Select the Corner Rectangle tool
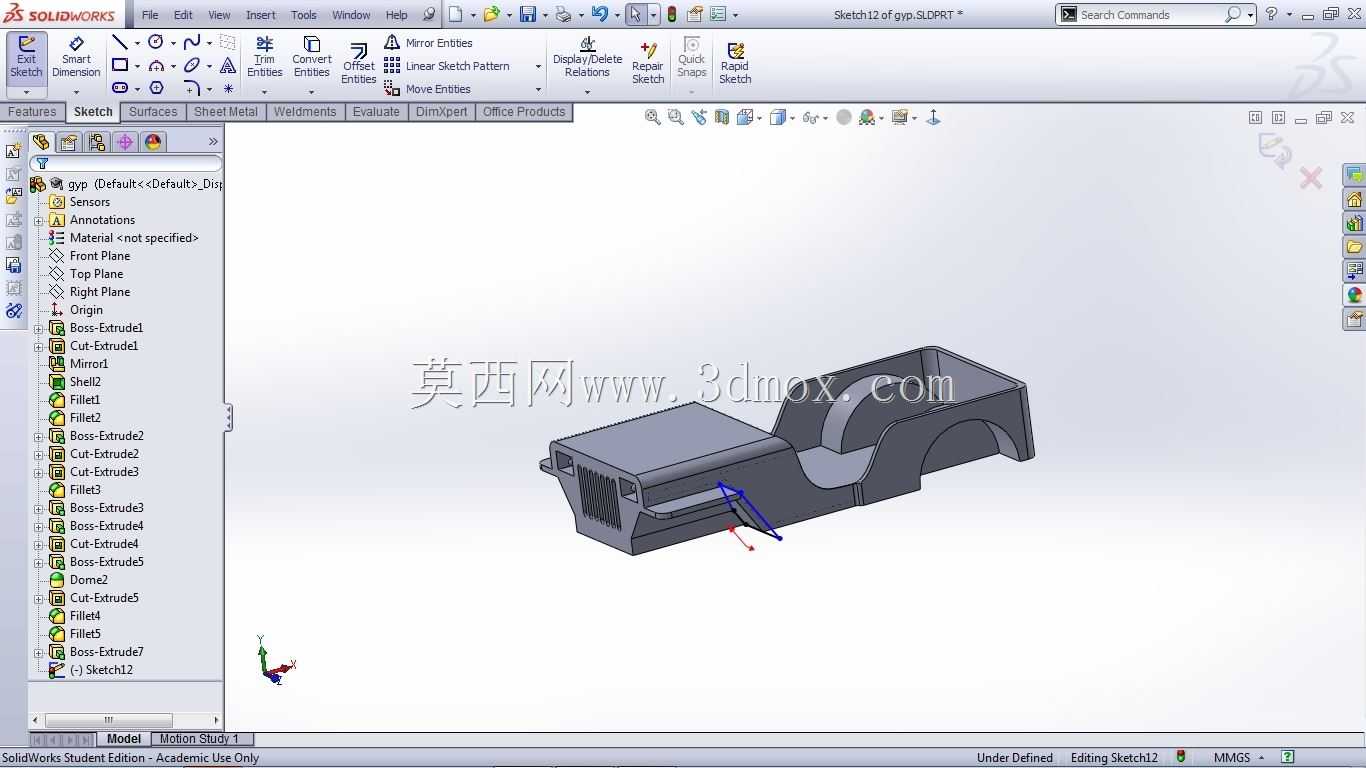This screenshot has width=1366, height=768. (x=120, y=65)
